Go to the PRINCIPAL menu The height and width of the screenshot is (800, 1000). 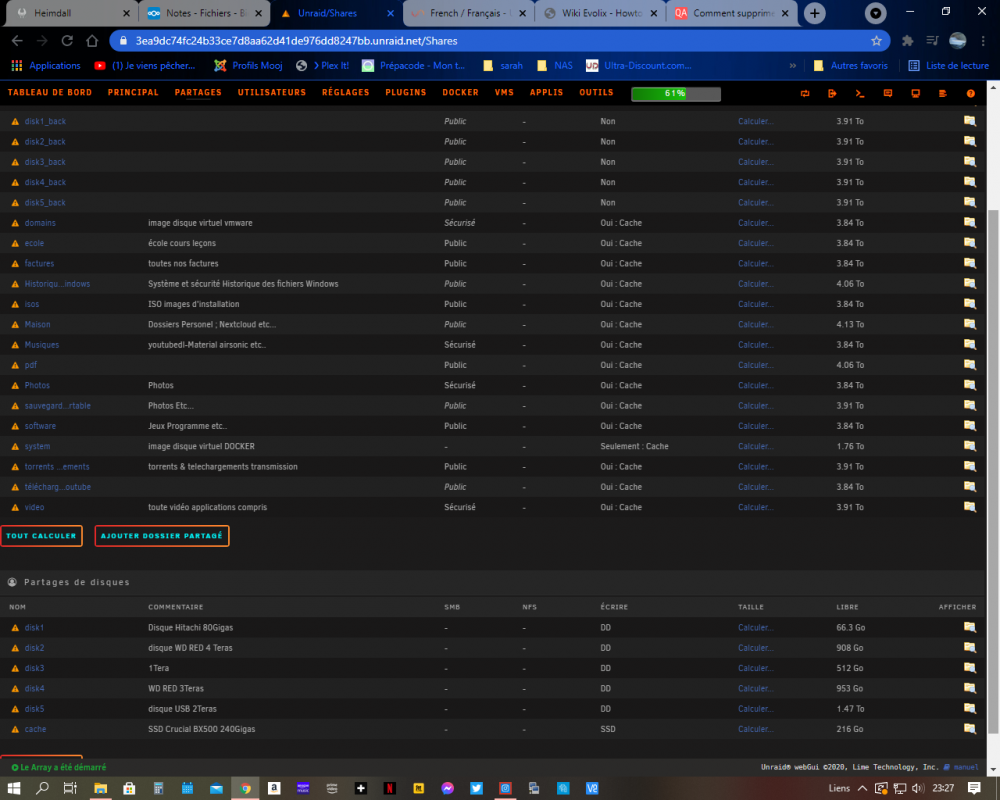(133, 93)
